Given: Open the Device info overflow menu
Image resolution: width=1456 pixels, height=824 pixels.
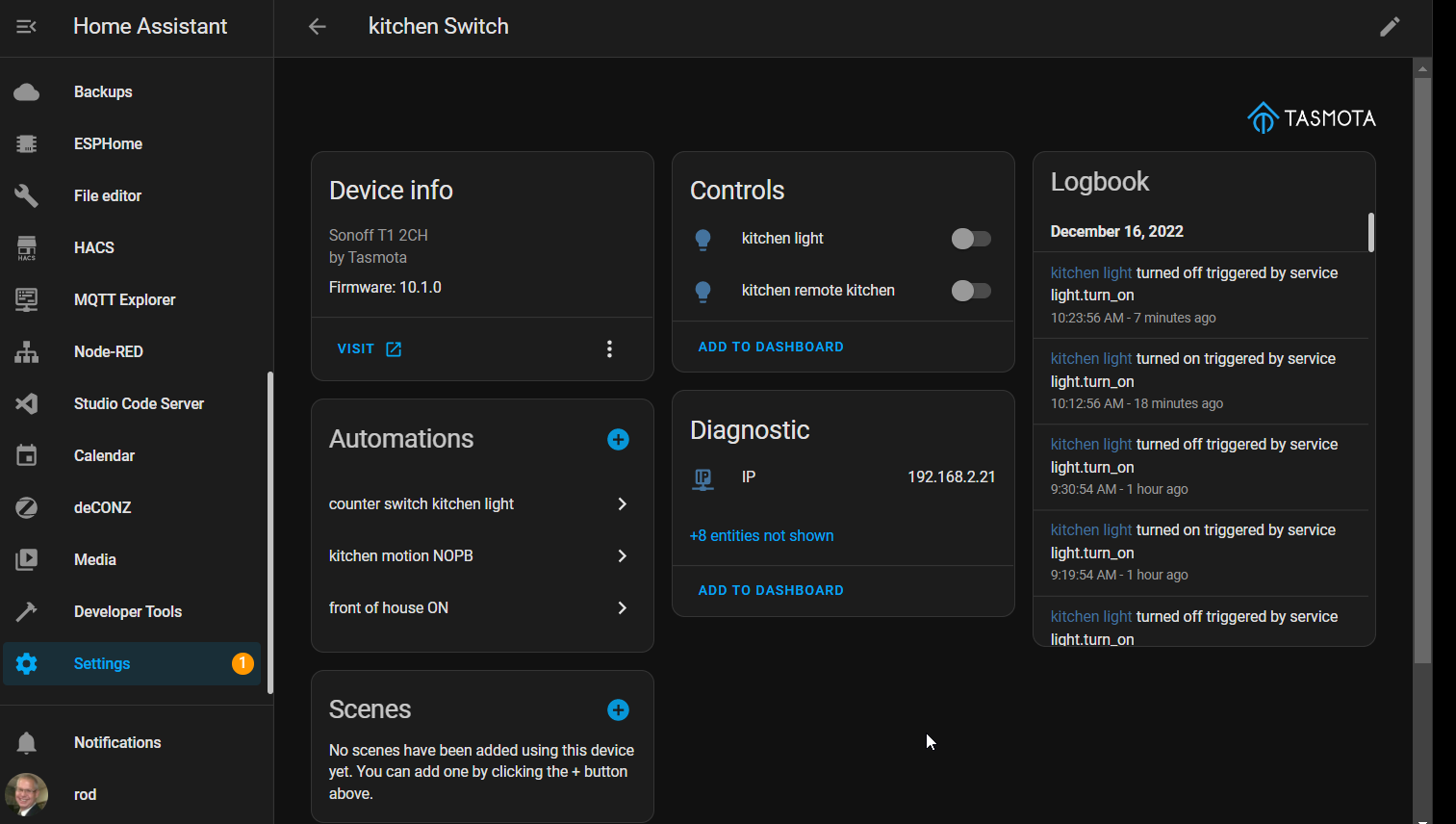Looking at the screenshot, I should [x=609, y=348].
